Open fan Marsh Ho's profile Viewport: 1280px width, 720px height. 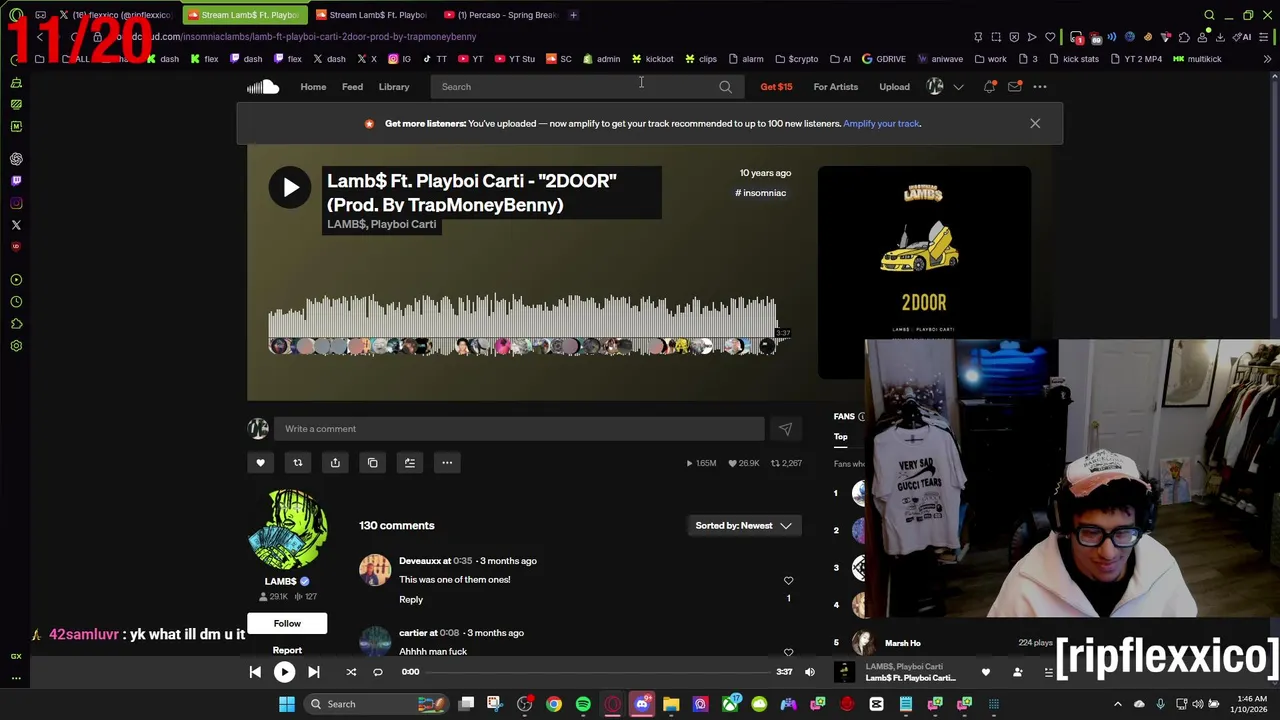tap(902, 644)
